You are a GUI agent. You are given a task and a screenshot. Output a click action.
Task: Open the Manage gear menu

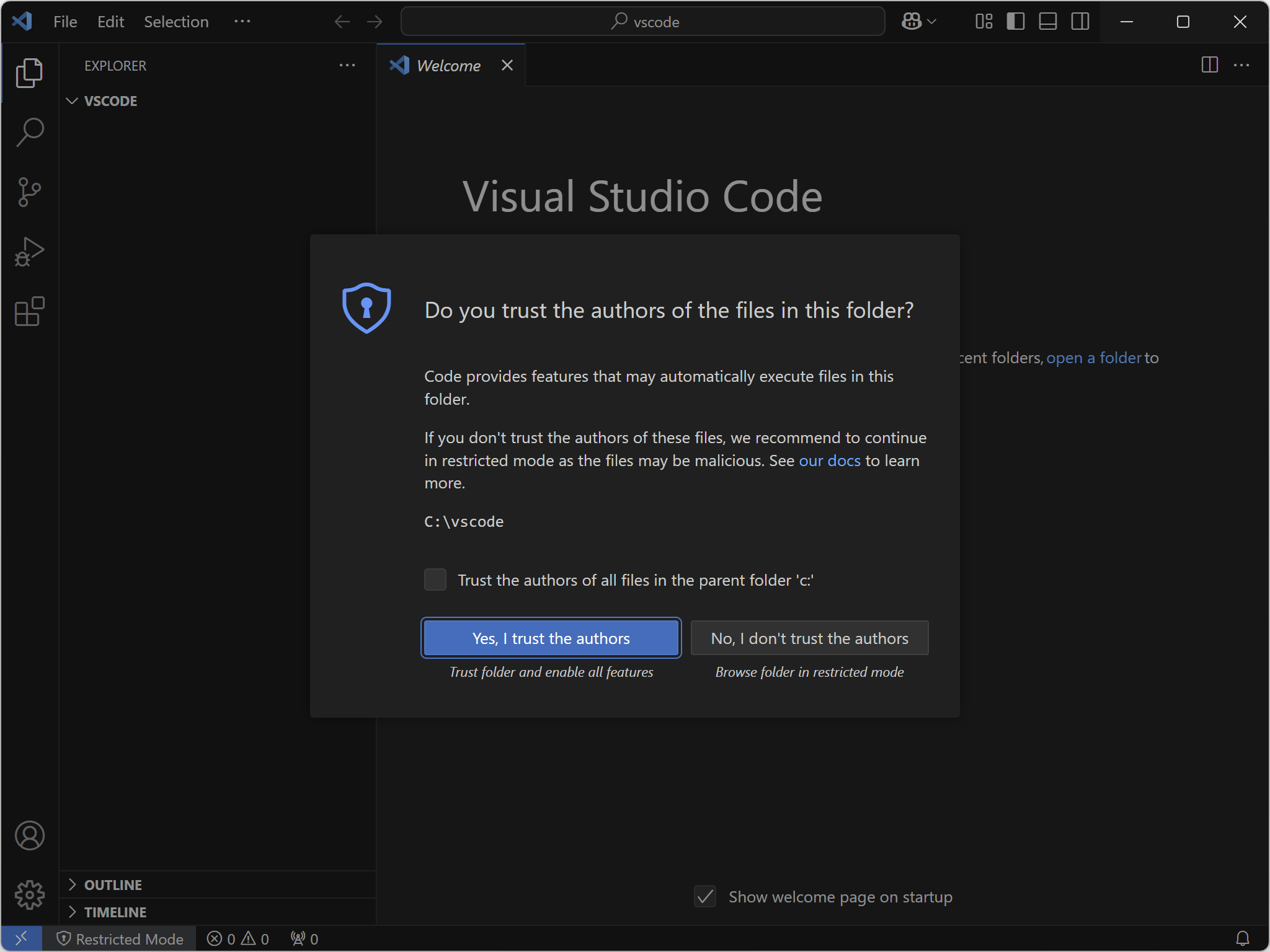(x=29, y=895)
